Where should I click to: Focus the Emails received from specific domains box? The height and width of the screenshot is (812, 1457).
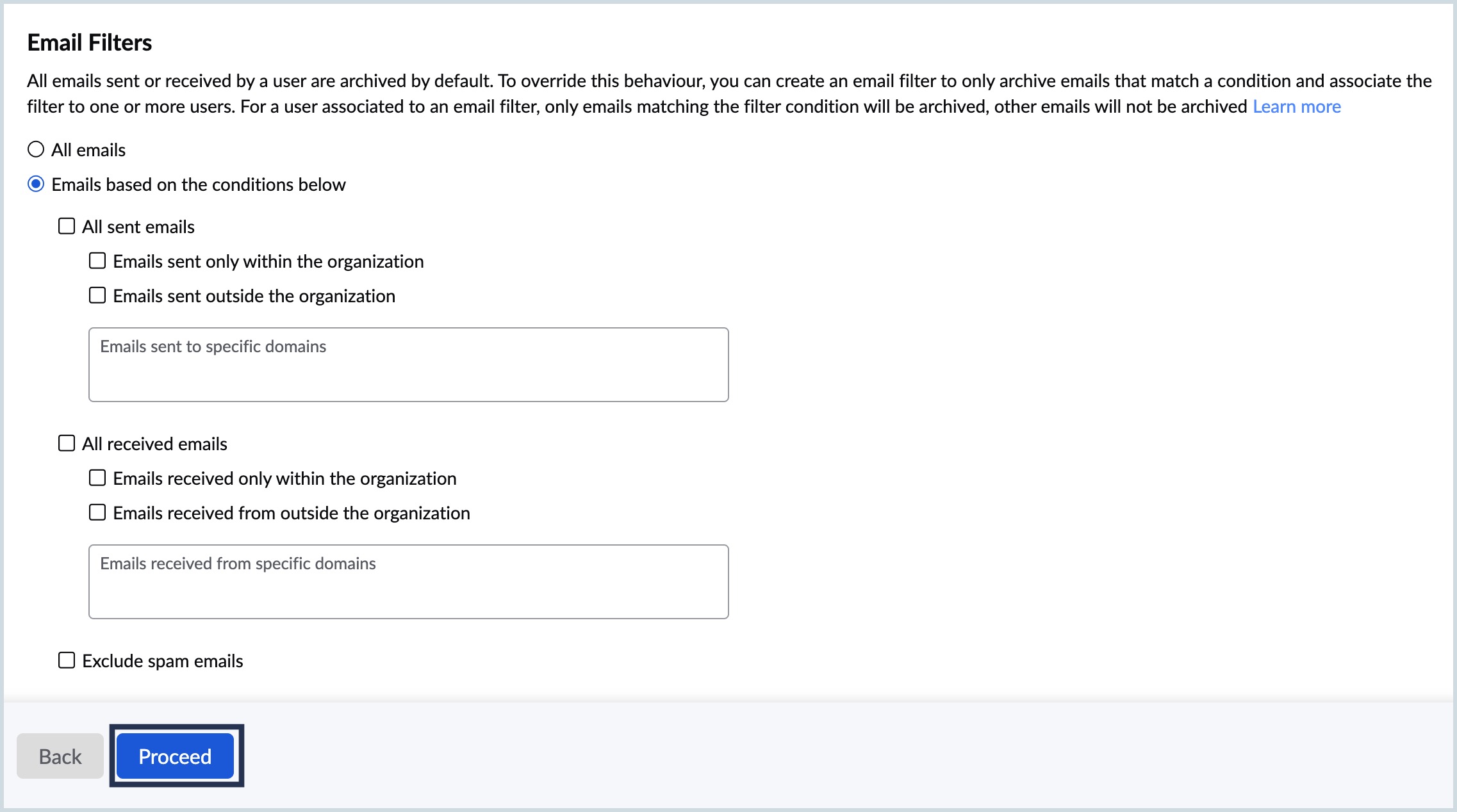point(408,581)
